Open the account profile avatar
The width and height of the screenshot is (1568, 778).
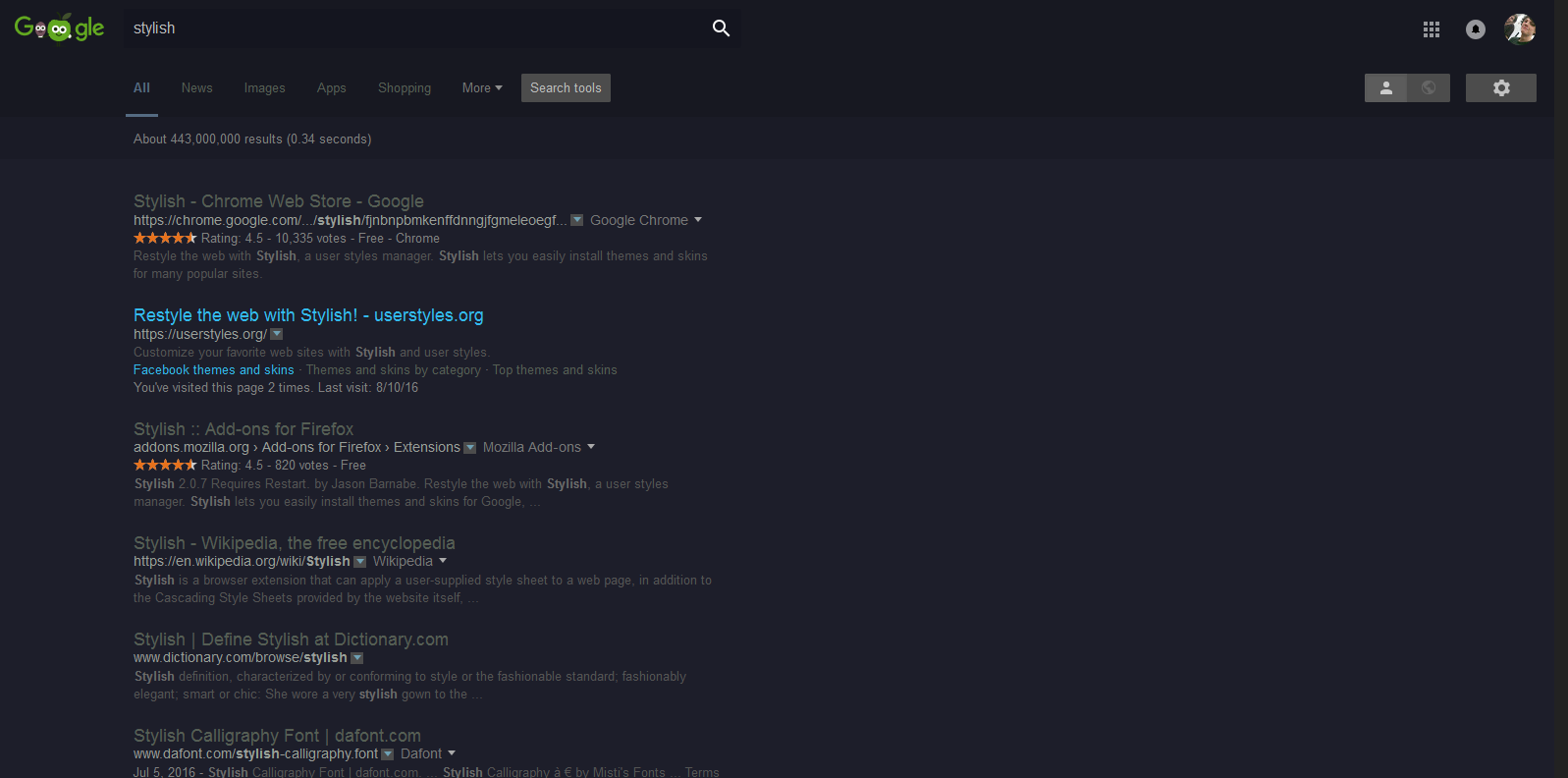pos(1520,28)
